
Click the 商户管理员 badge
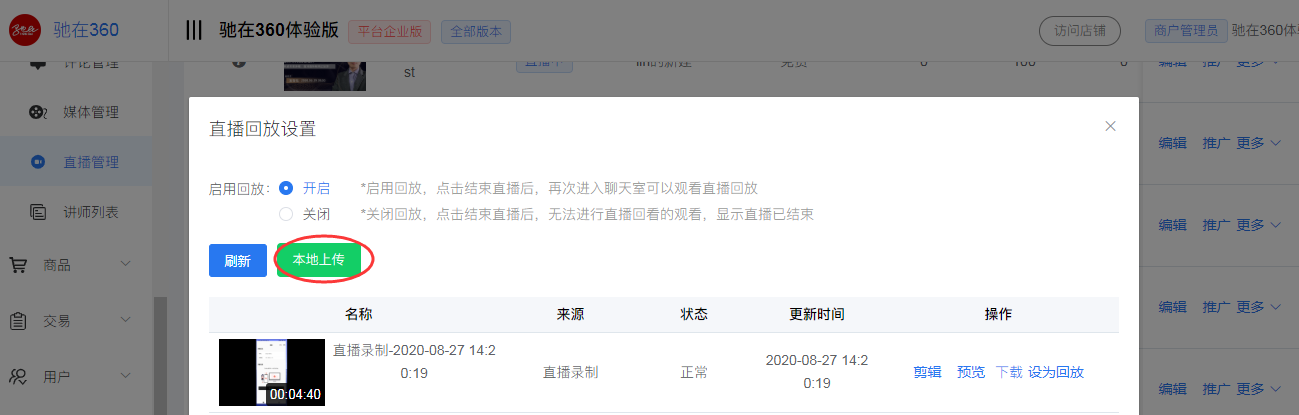click(x=1185, y=31)
